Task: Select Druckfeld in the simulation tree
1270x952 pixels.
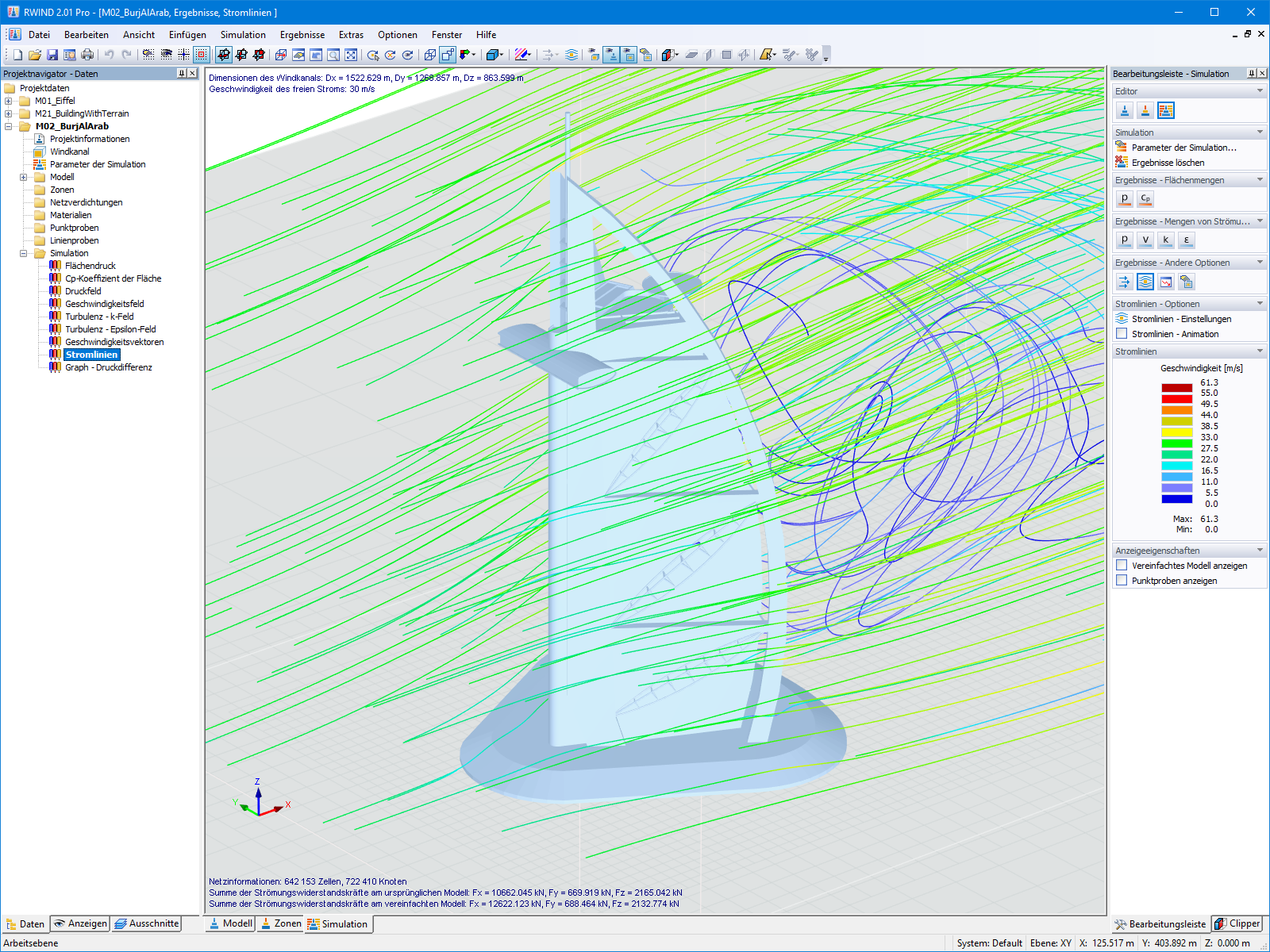Action: tap(83, 291)
